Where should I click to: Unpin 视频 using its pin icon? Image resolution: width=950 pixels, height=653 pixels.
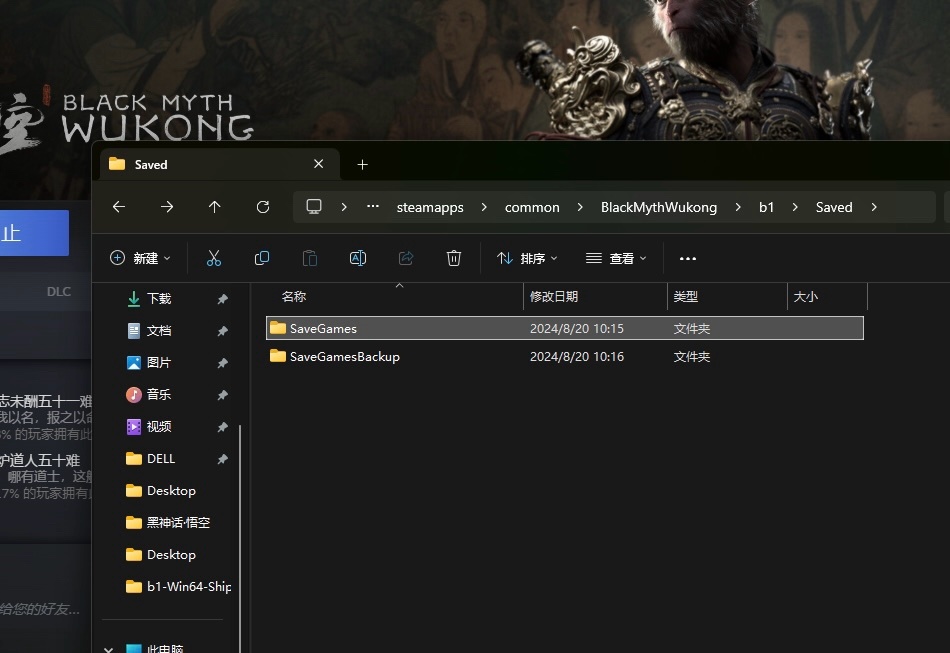[222, 426]
